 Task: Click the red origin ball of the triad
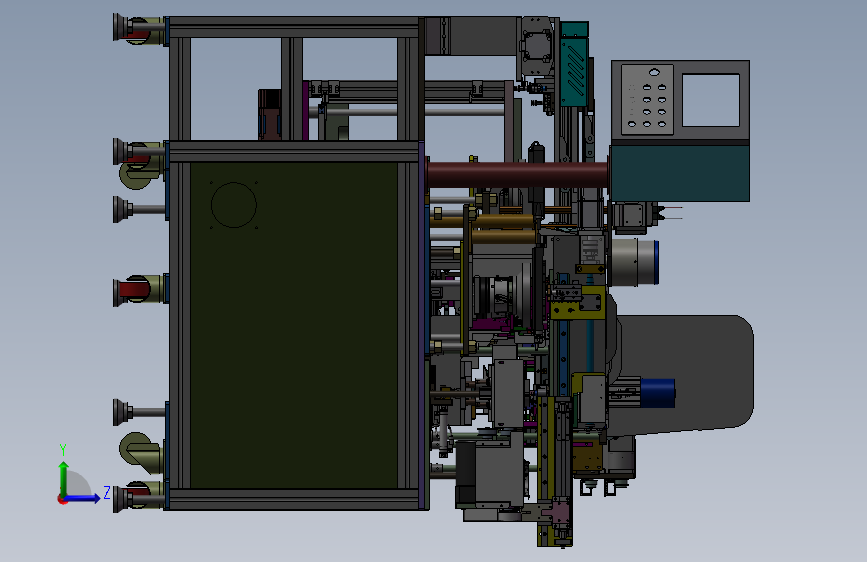point(61,499)
